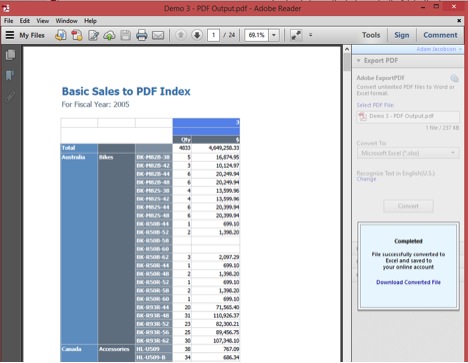
Task: Click the Change language link
Action: (x=366, y=179)
